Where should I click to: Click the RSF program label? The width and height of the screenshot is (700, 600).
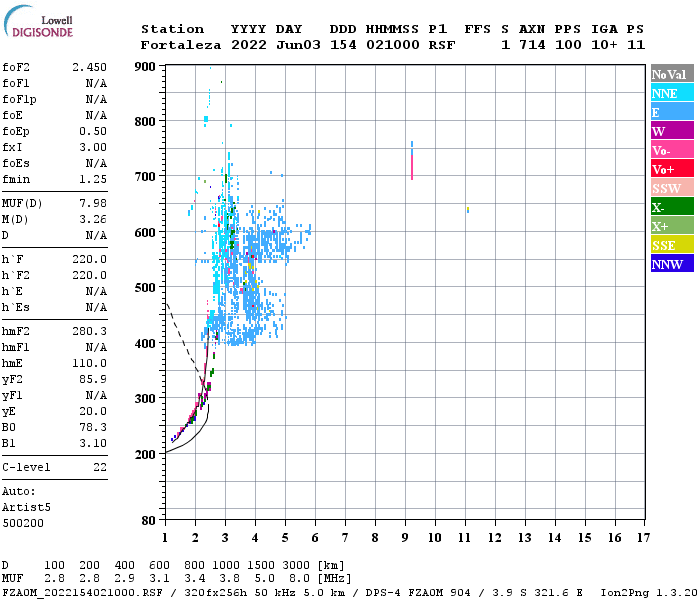click(x=442, y=45)
